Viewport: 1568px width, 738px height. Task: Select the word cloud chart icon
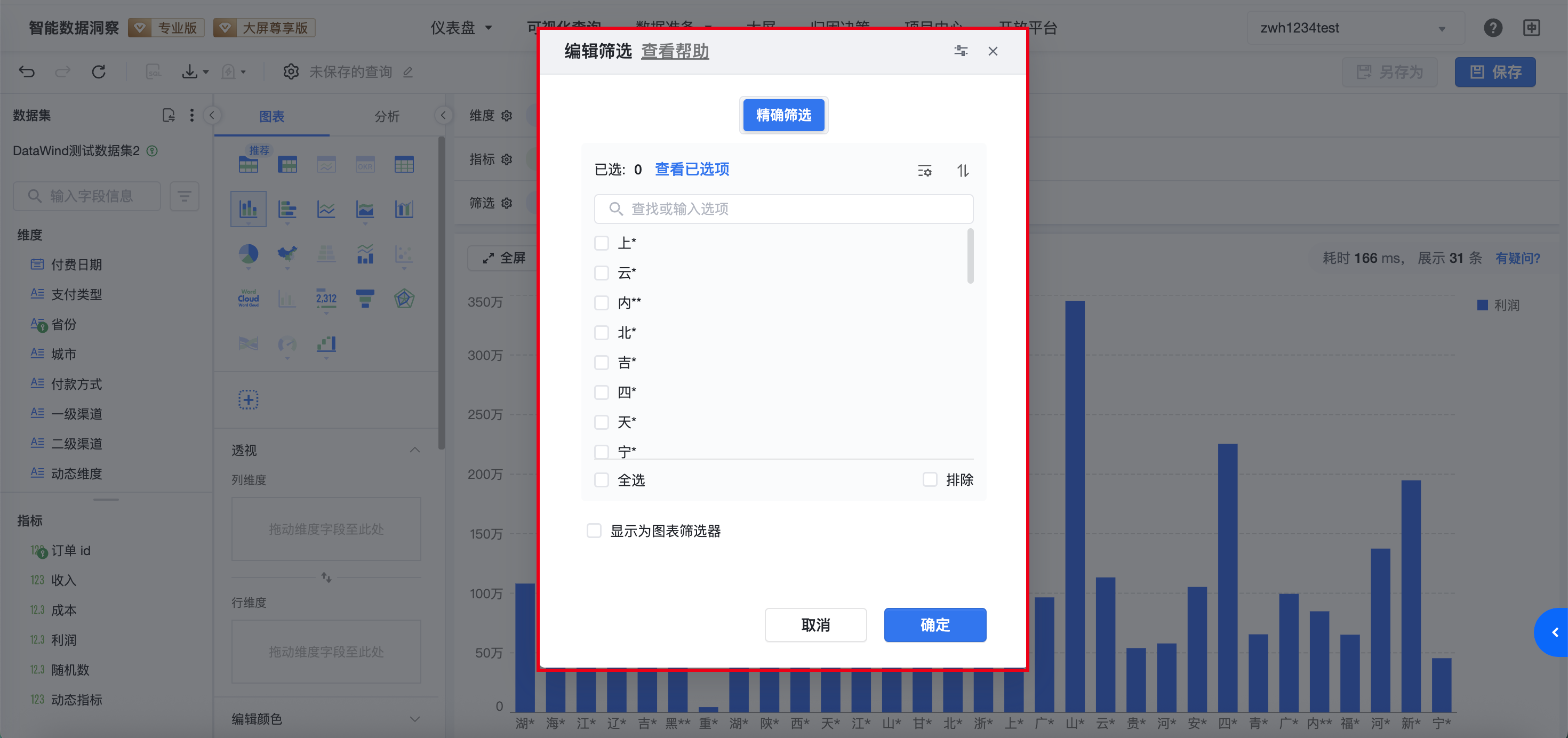(x=249, y=298)
